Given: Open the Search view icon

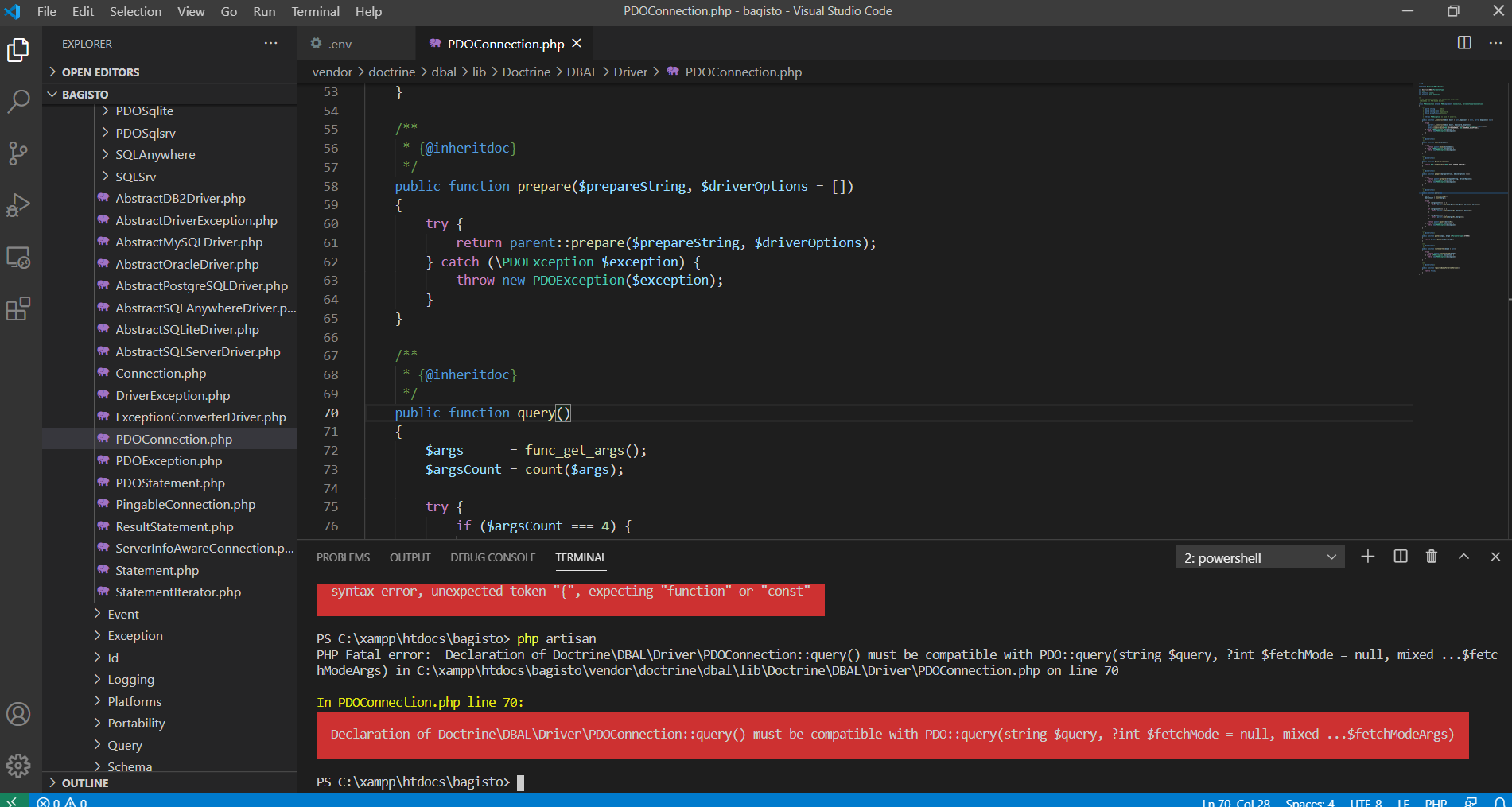Looking at the screenshot, I should point(18,101).
